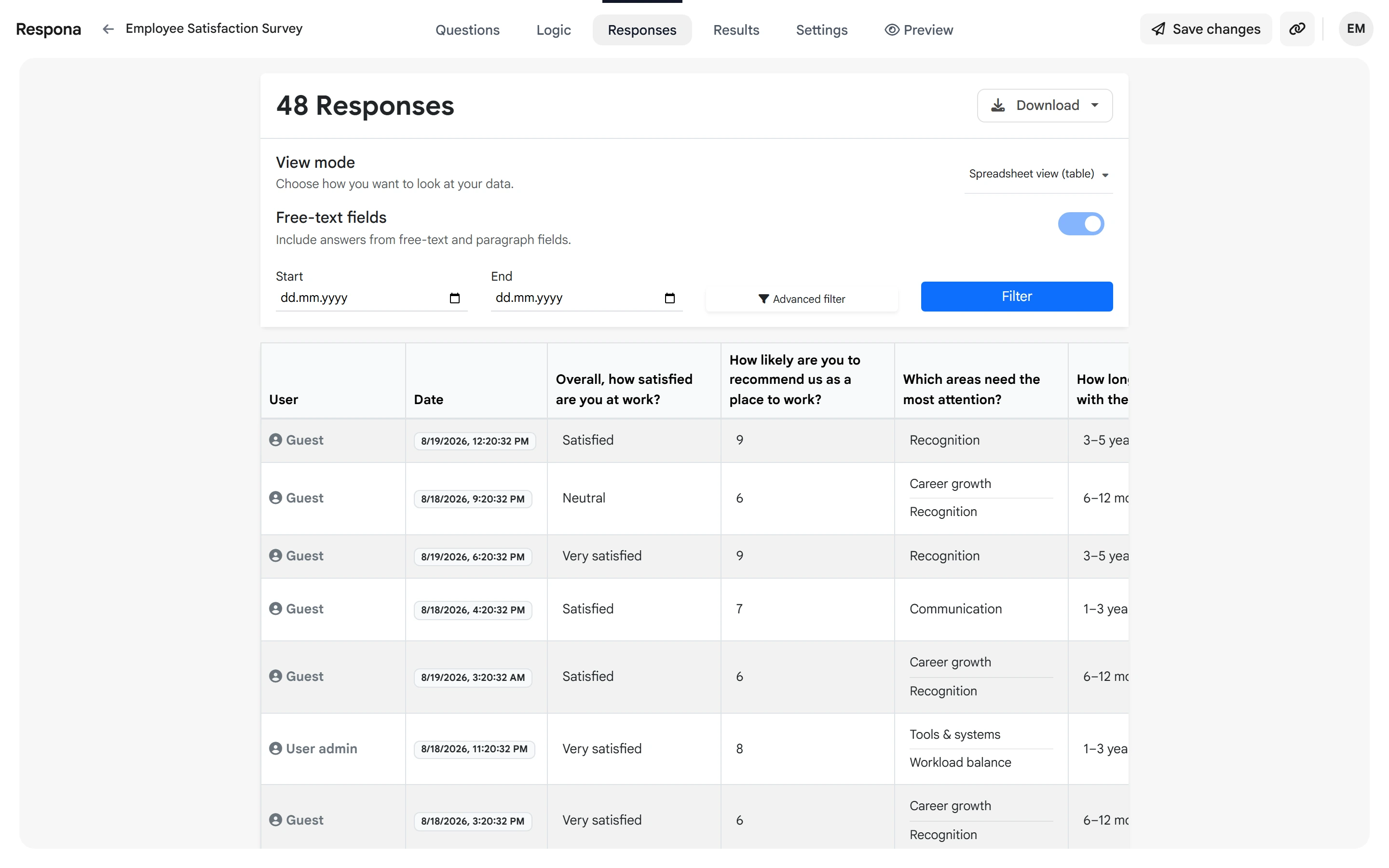Screen dimensions: 1389x868
Task: Open the Spreadsheet view (table) dropdown
Action: (x=1038, y=174)
